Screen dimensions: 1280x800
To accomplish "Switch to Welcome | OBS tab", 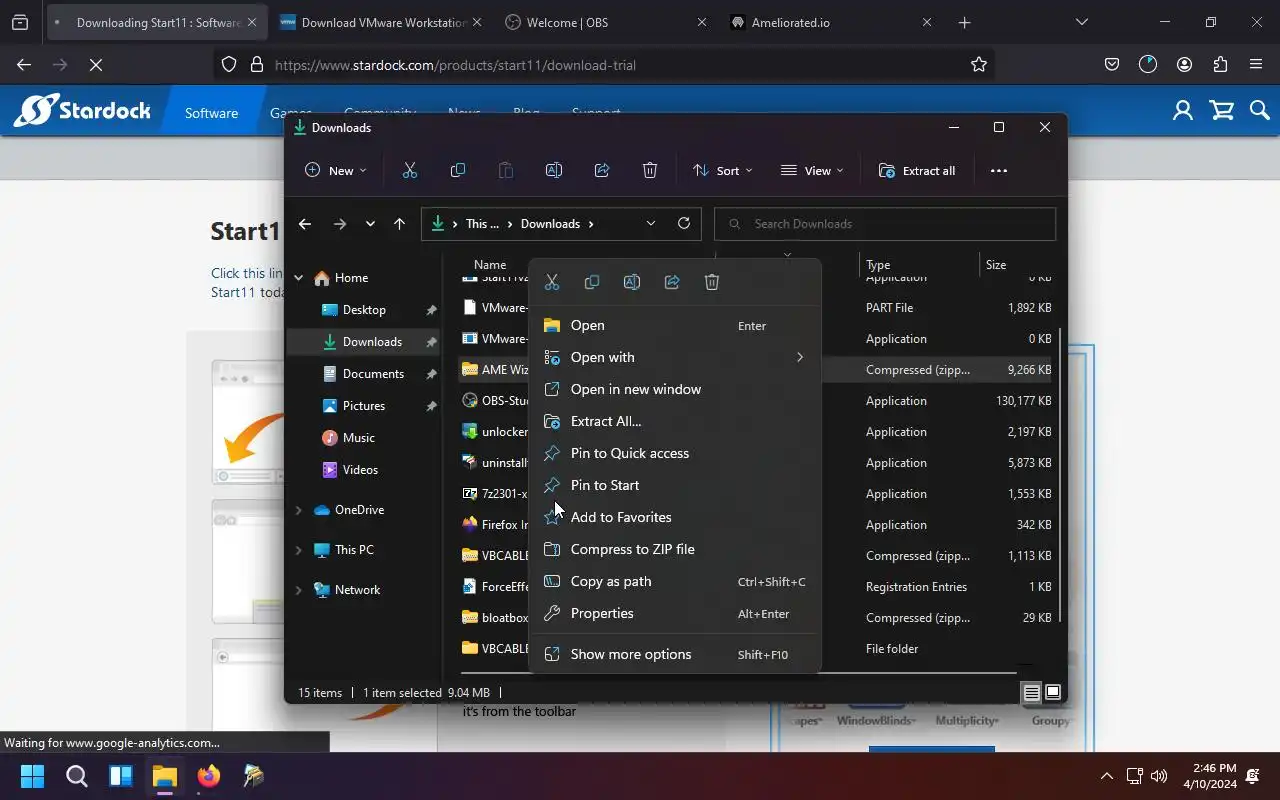I will (604, 22).
